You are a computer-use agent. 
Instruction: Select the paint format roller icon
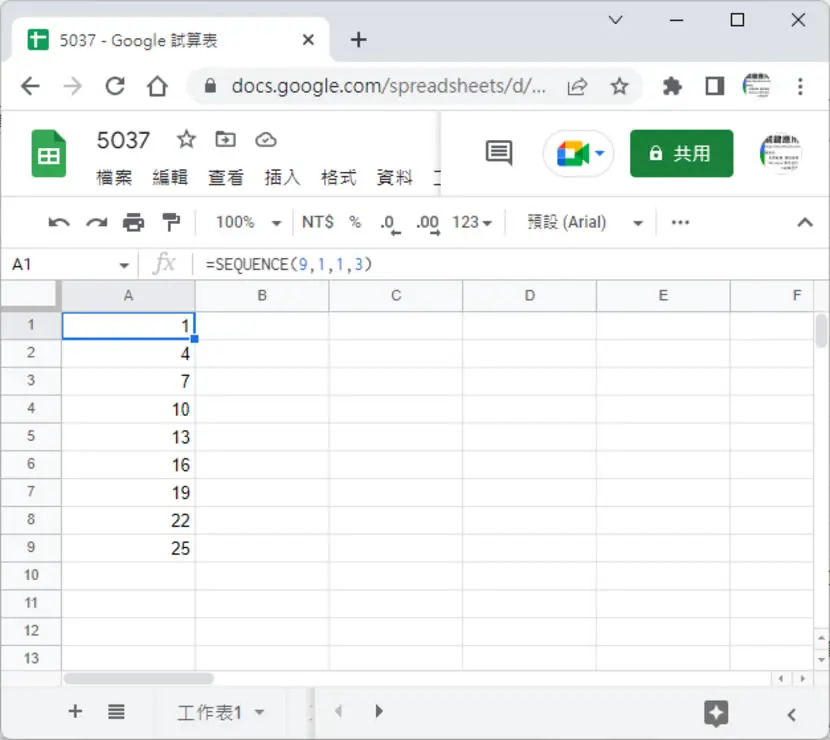coord(170,222)
